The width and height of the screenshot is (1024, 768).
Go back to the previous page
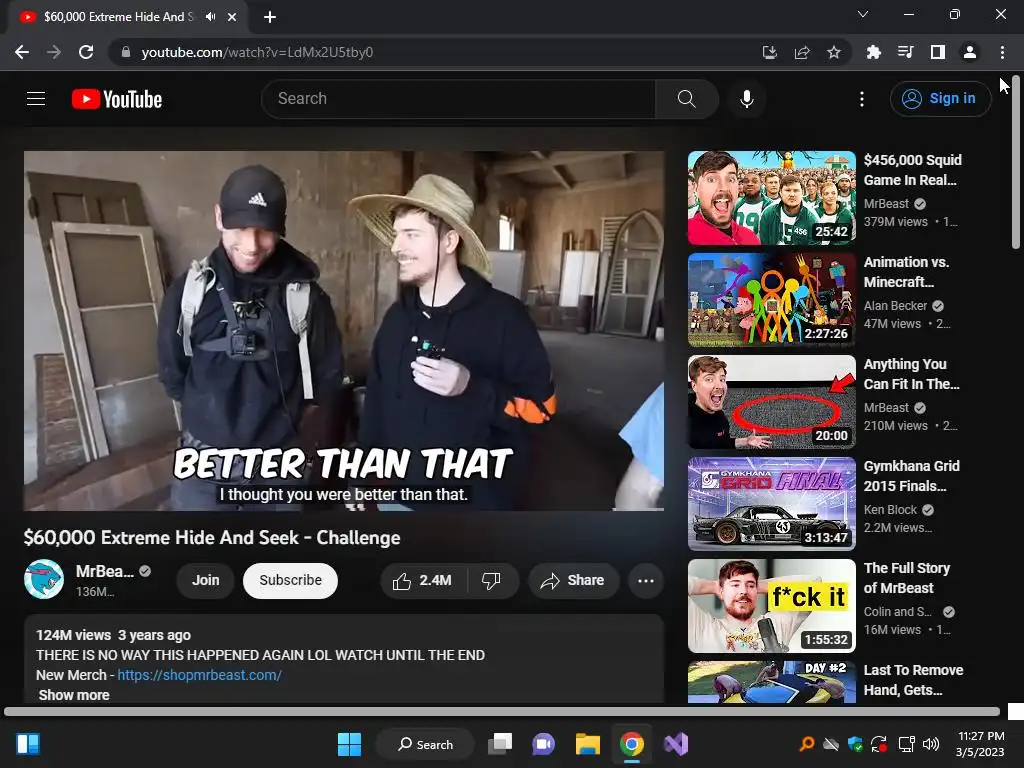(x=22, y=52)
